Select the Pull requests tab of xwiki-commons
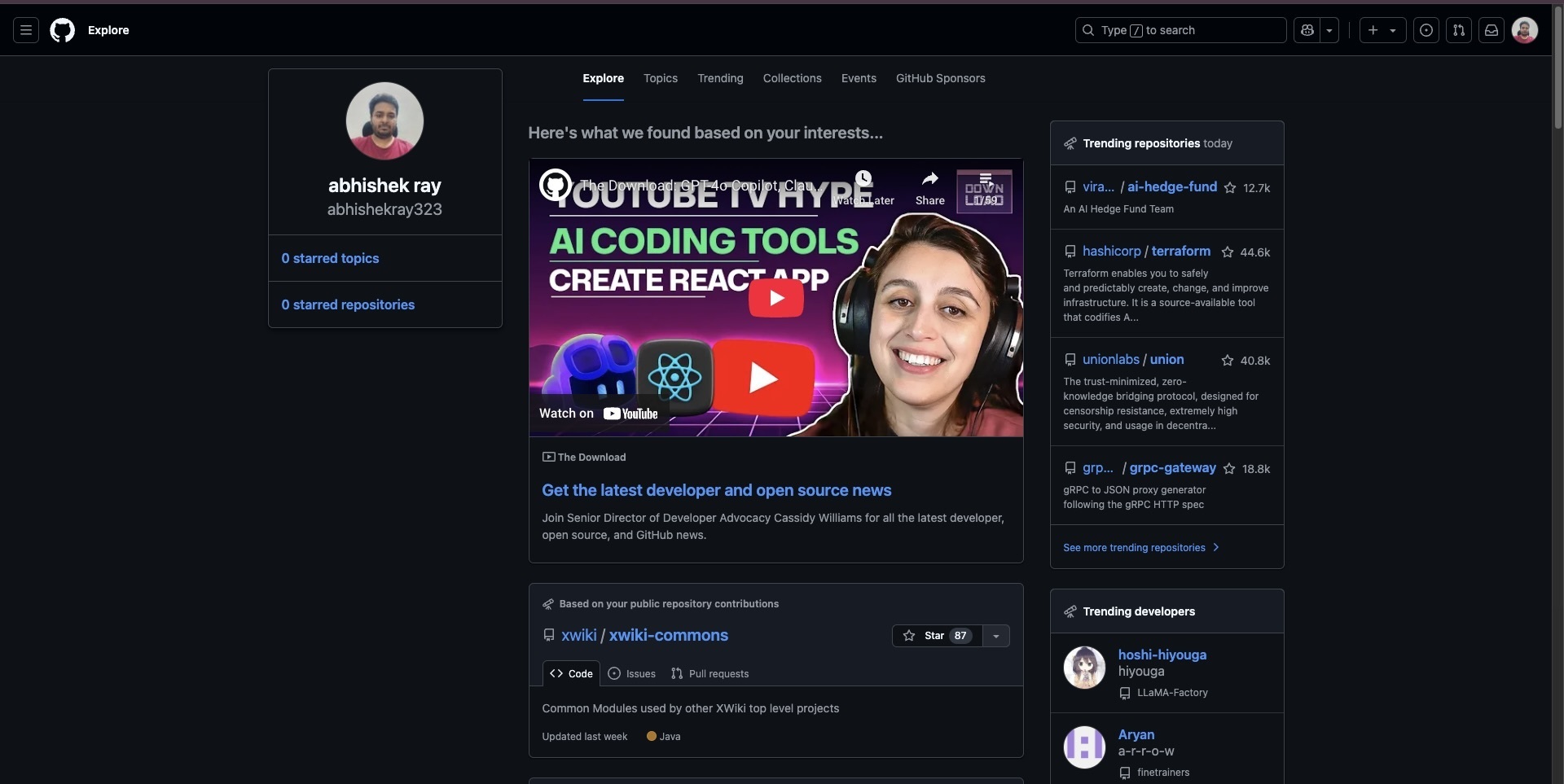 [710, 673]
